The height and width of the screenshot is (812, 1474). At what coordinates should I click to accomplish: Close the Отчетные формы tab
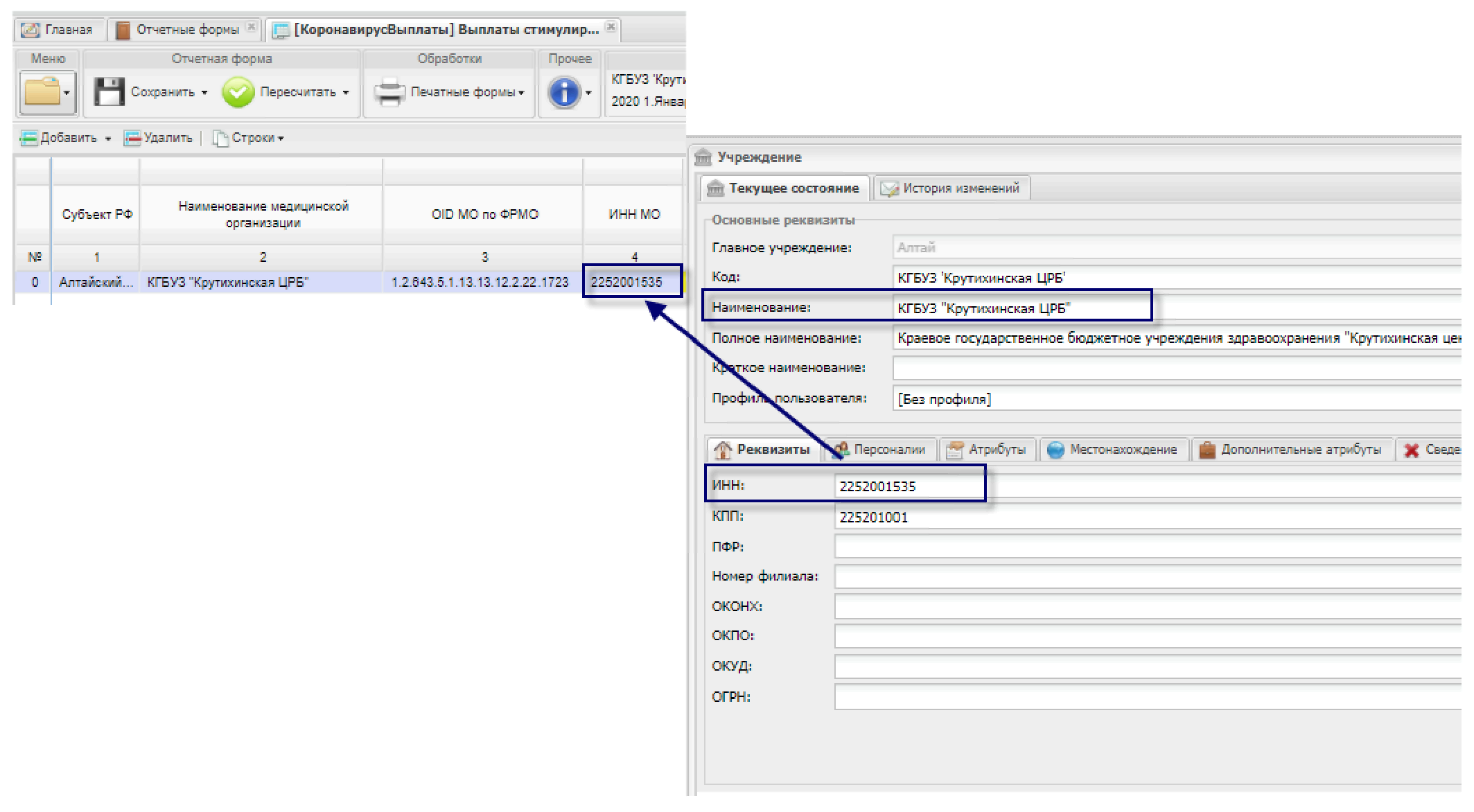252,27
